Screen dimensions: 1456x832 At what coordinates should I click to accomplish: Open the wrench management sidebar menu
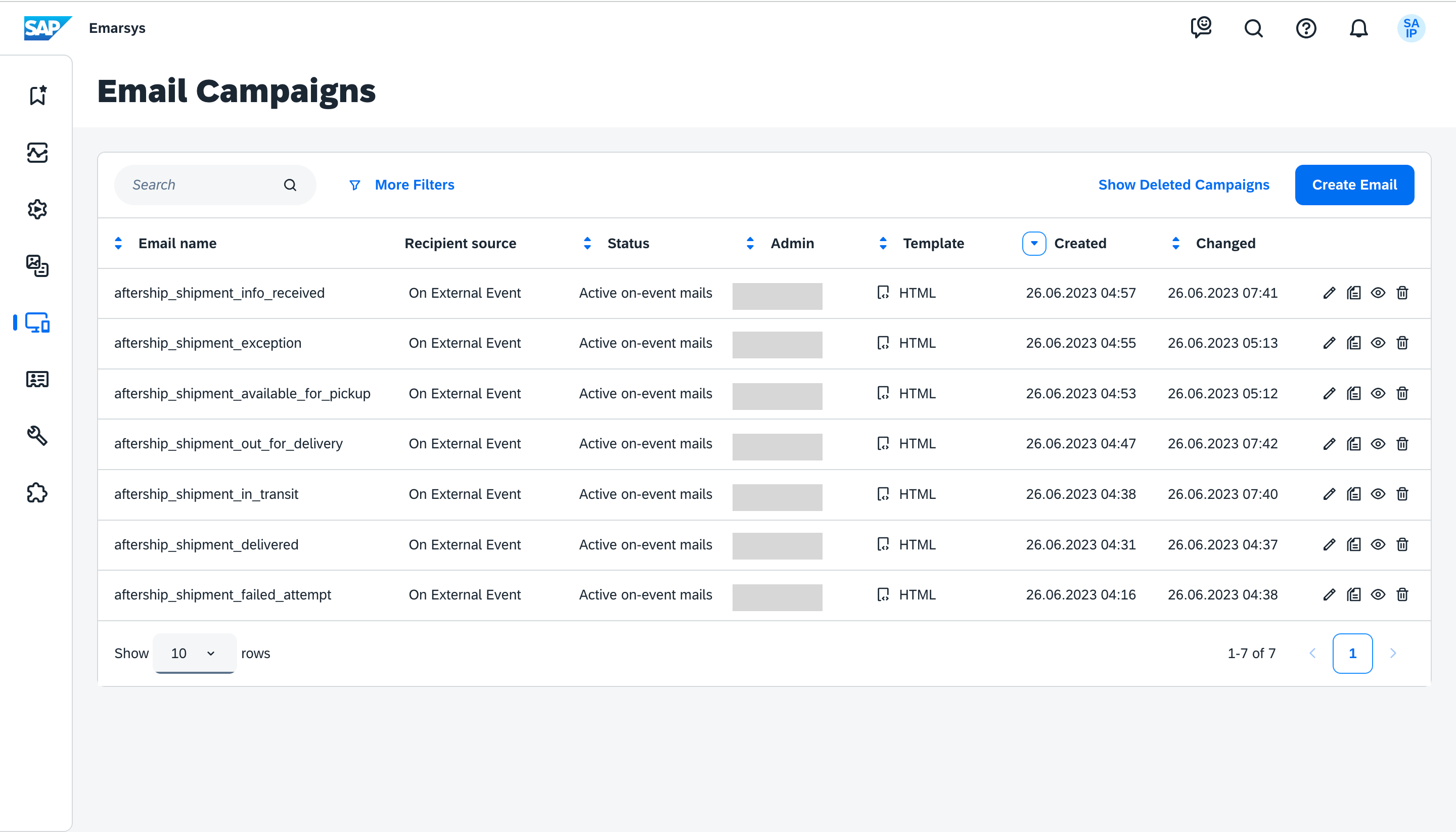[x=38, y=436]
